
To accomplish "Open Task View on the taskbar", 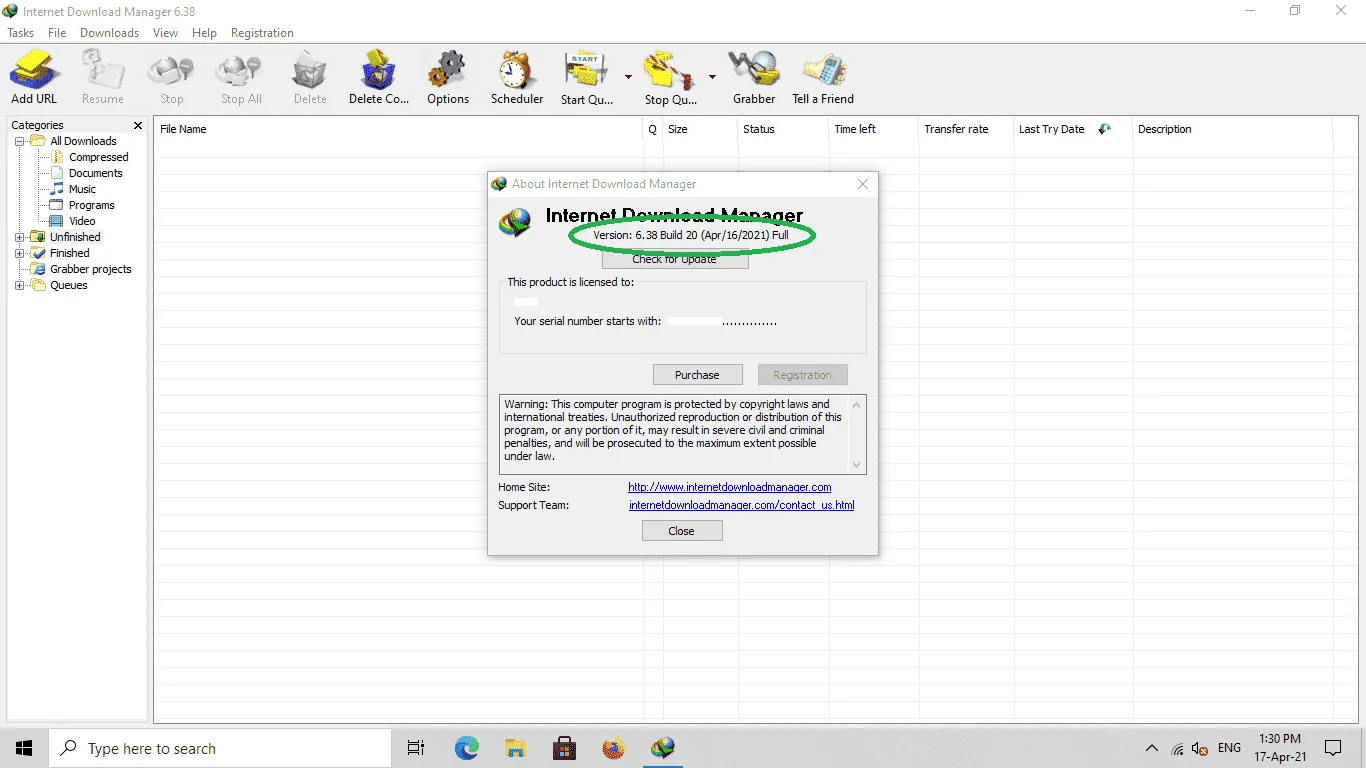I will [x=416, y=748].
